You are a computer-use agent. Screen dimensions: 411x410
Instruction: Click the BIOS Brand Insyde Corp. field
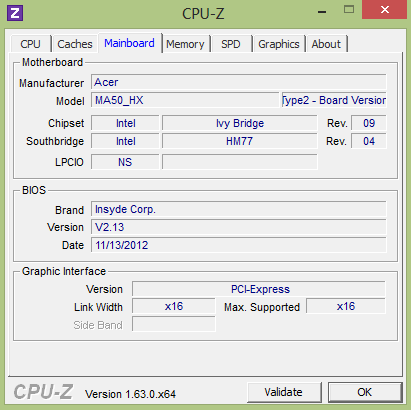(x=239, y=209)
